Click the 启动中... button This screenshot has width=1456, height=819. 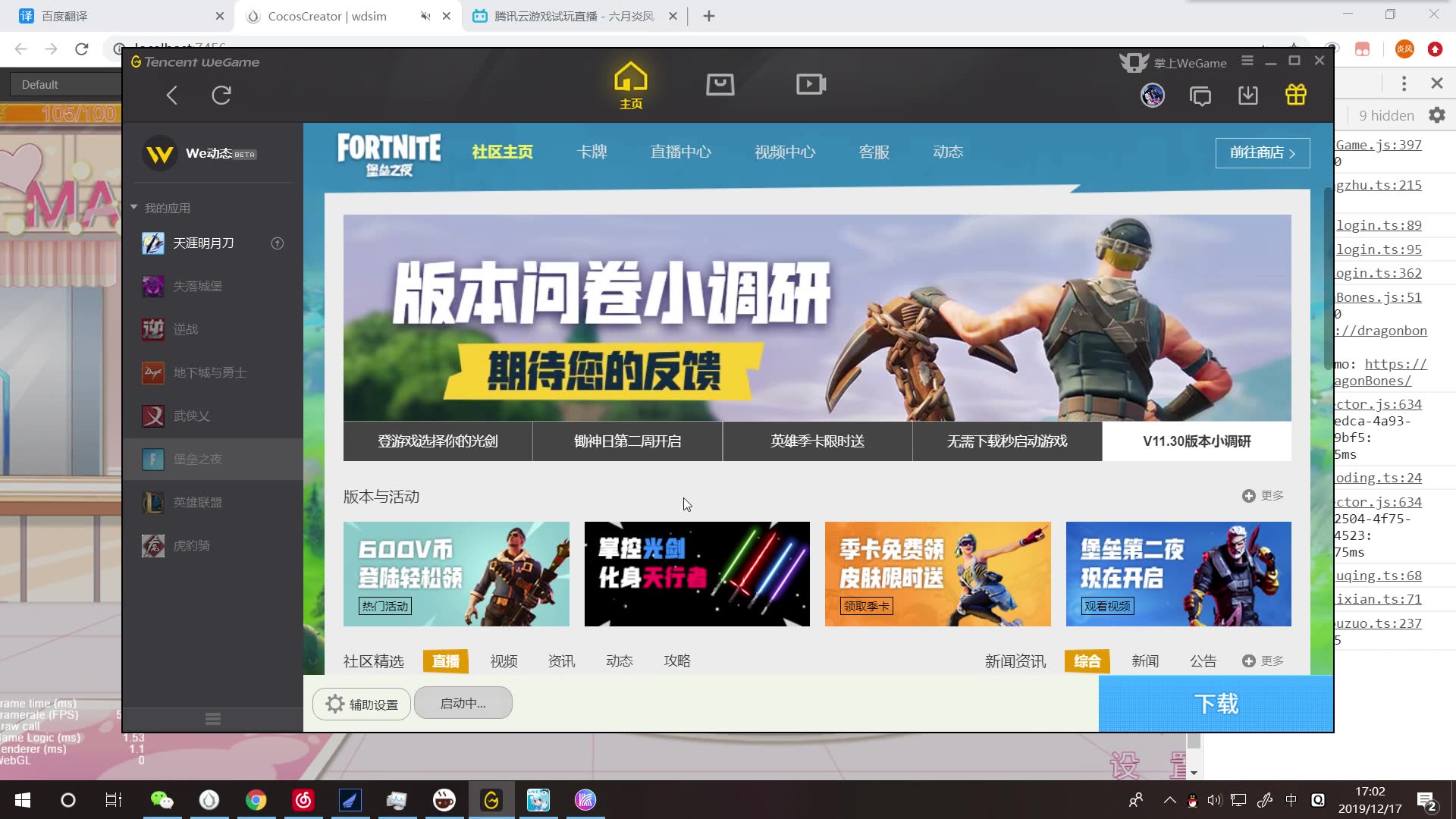pos(463,704)
